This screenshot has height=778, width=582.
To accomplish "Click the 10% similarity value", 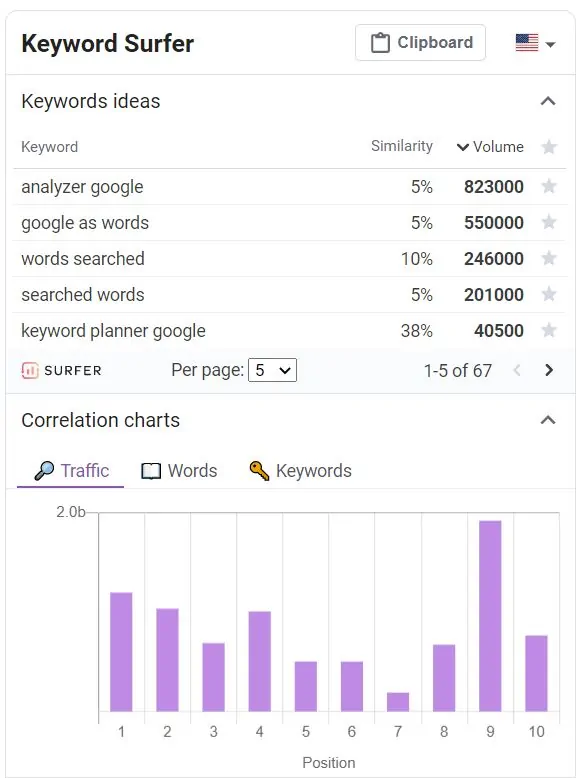I will pyautogui.click(x=417, y=259).
